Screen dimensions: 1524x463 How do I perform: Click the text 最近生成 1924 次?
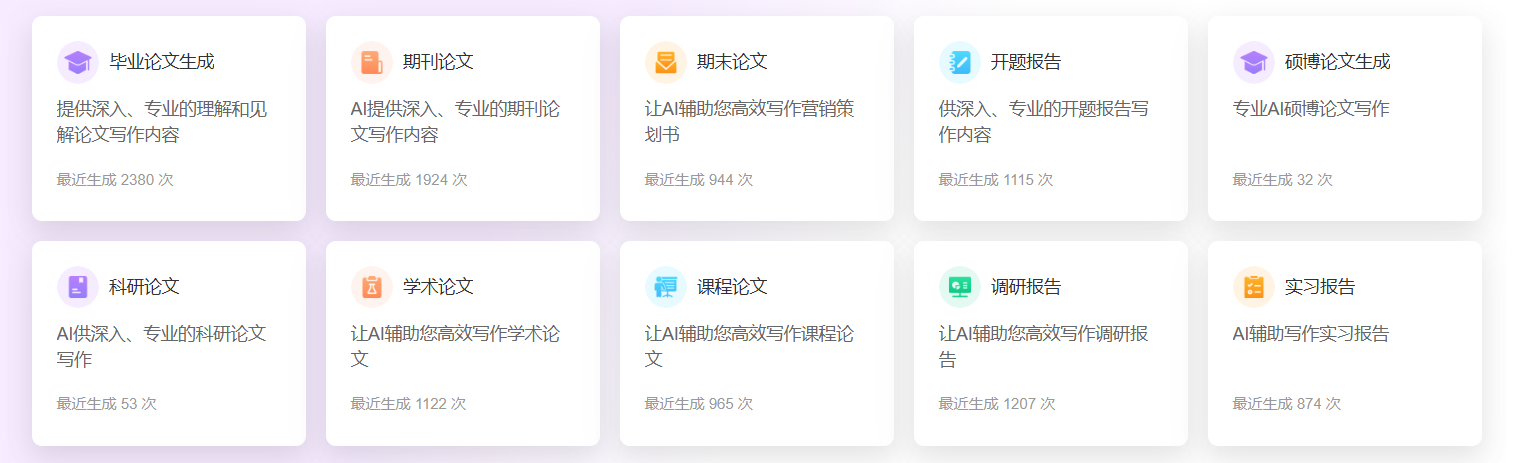(409, 180)
